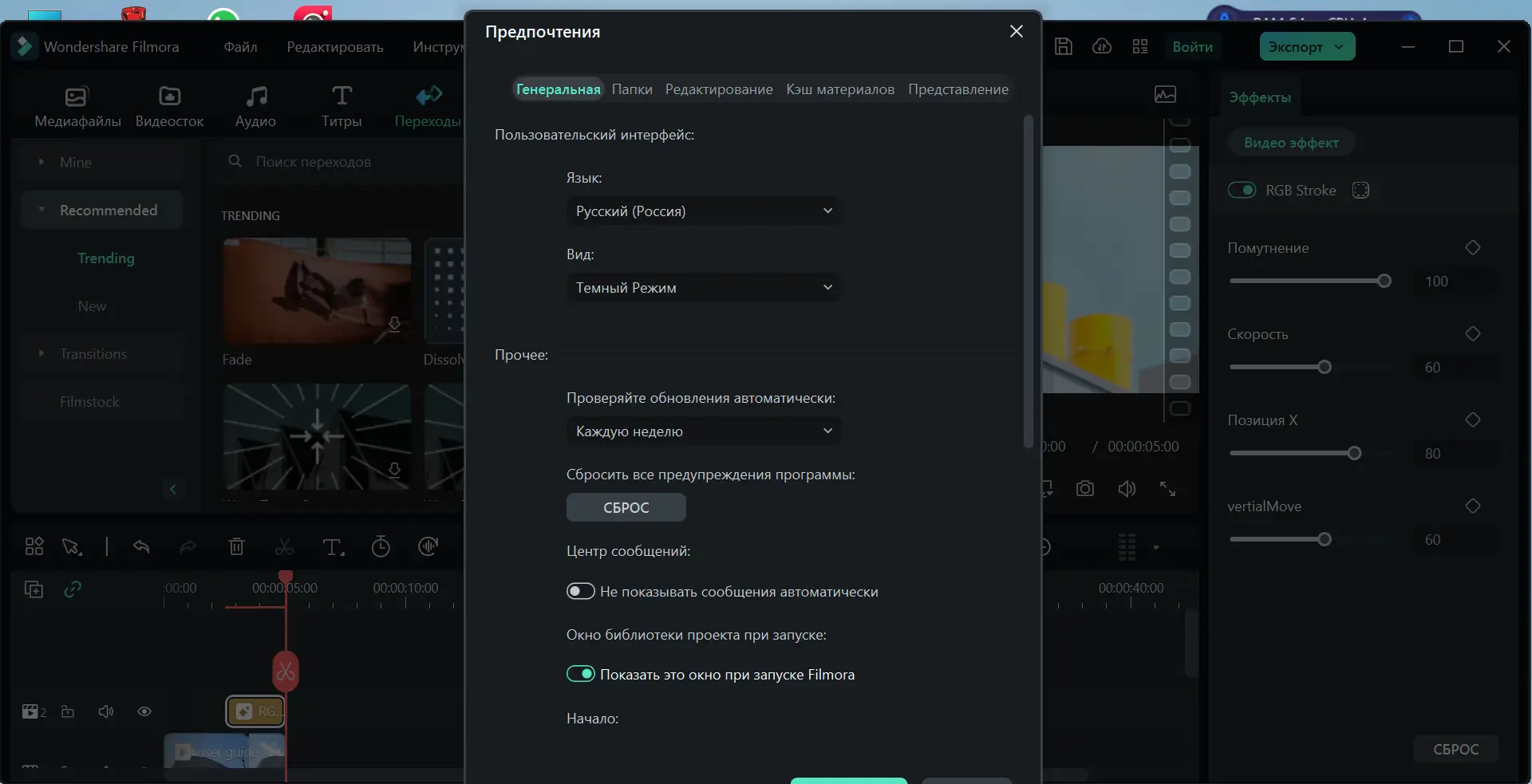Click the Войти sign-in button
Screen dimensions: 1532x784
click(1193, 47)
